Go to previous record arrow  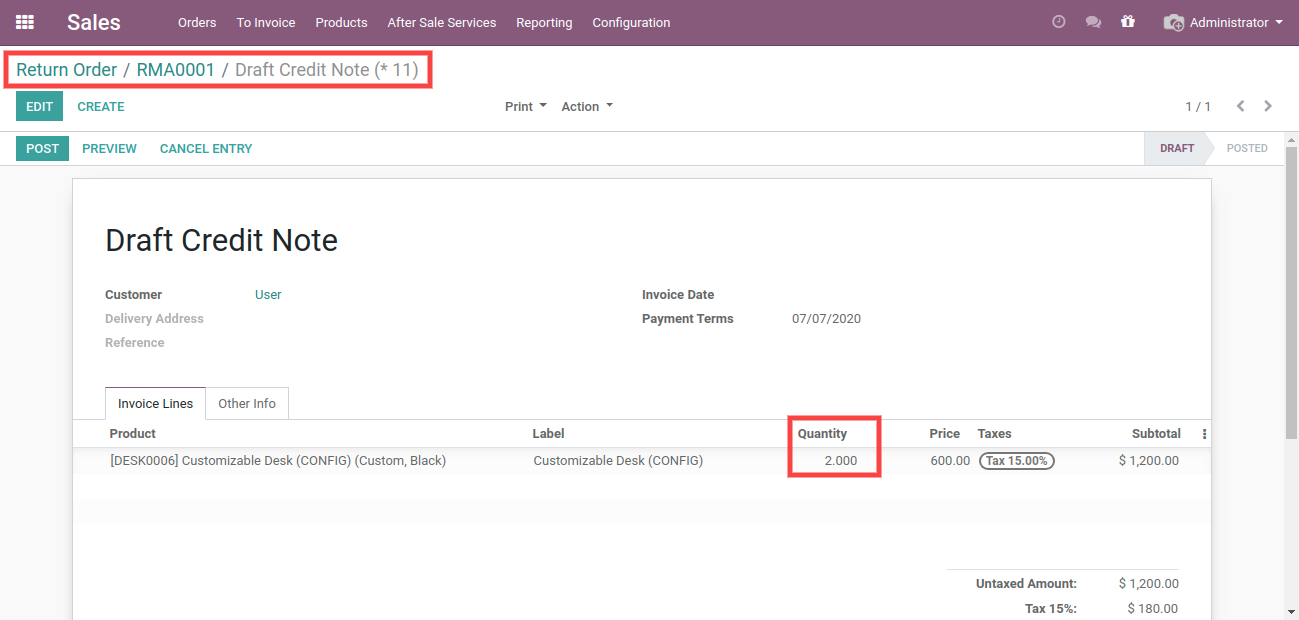click(x=1241, y=106)
